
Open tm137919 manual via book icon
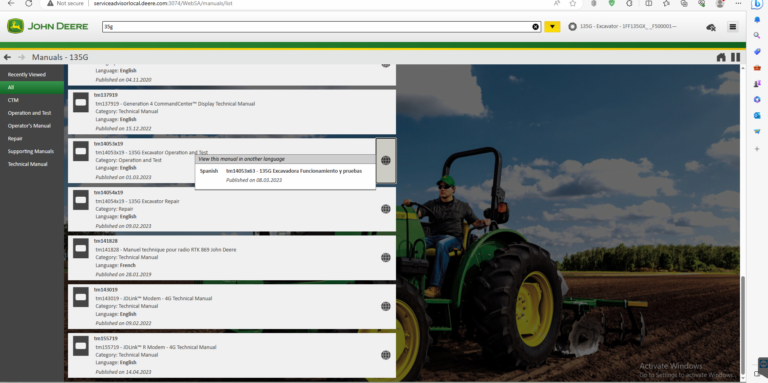(81, 102)
